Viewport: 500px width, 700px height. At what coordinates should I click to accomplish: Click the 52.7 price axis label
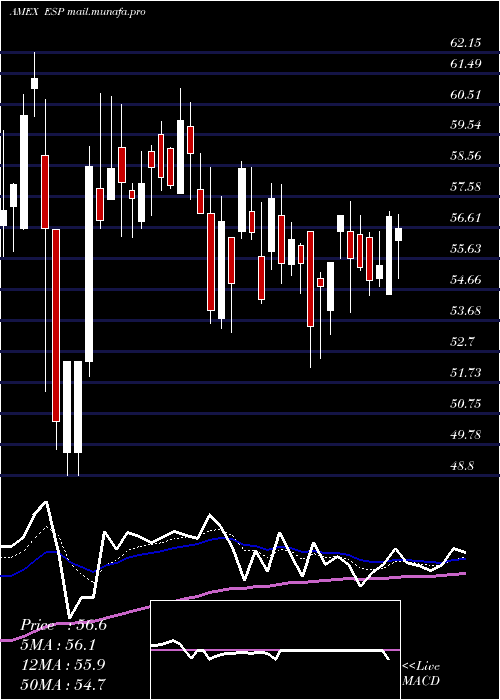click(x=462, y=342)
